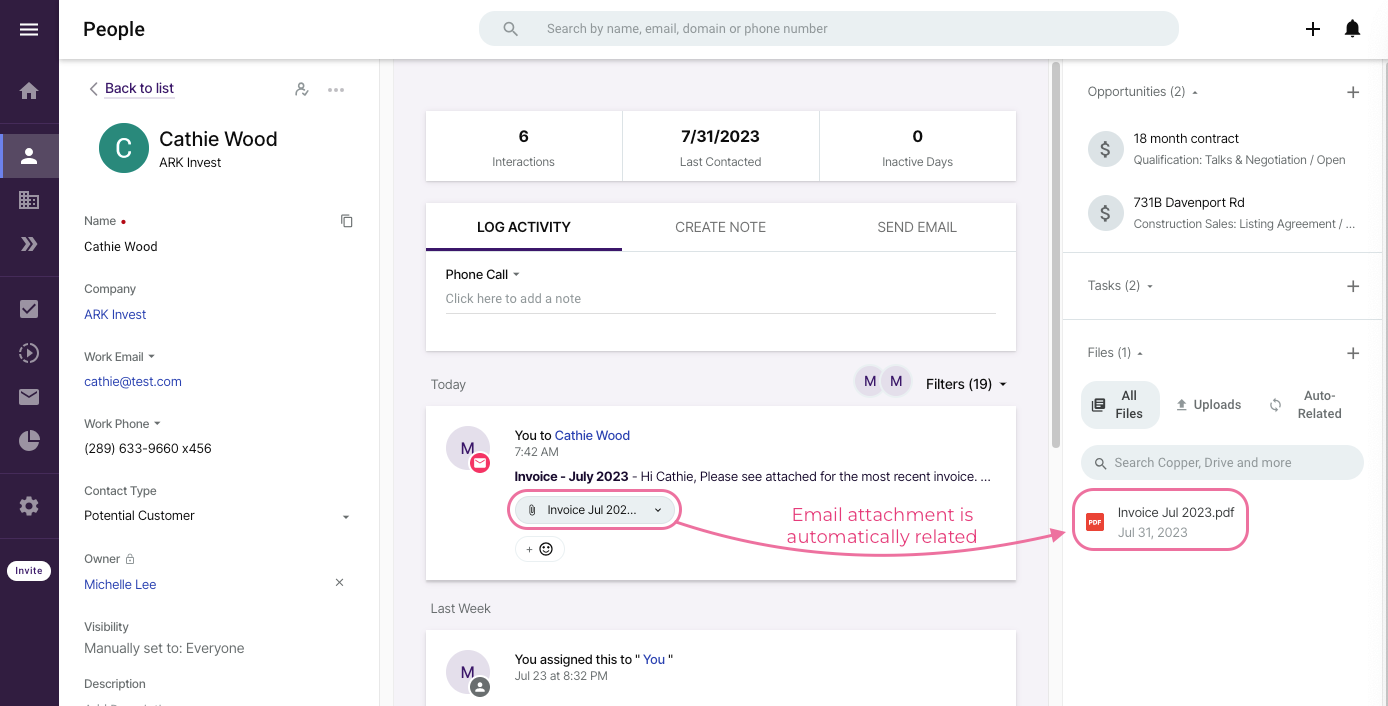Open Filters (19) dropdown
Image resolution: width=1388 pixels, height=706 pixels.
point(966,384)
